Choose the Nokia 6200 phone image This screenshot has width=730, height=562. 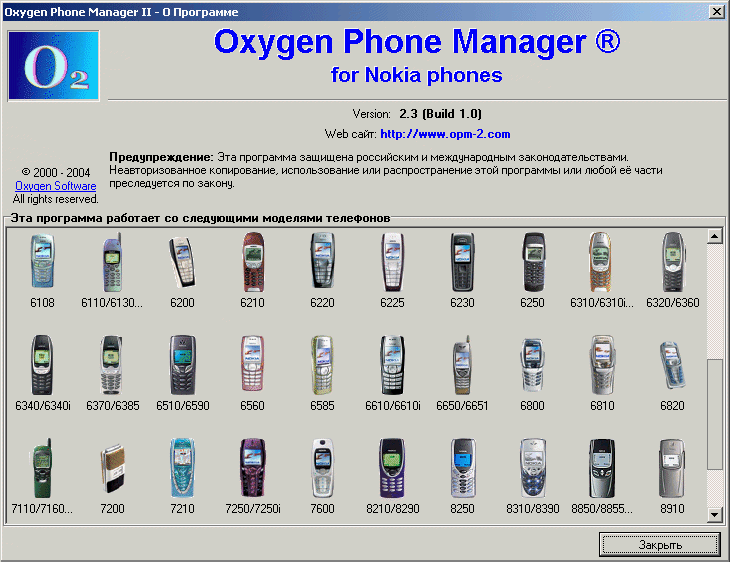pyautogui.click(x=182, y=262)
